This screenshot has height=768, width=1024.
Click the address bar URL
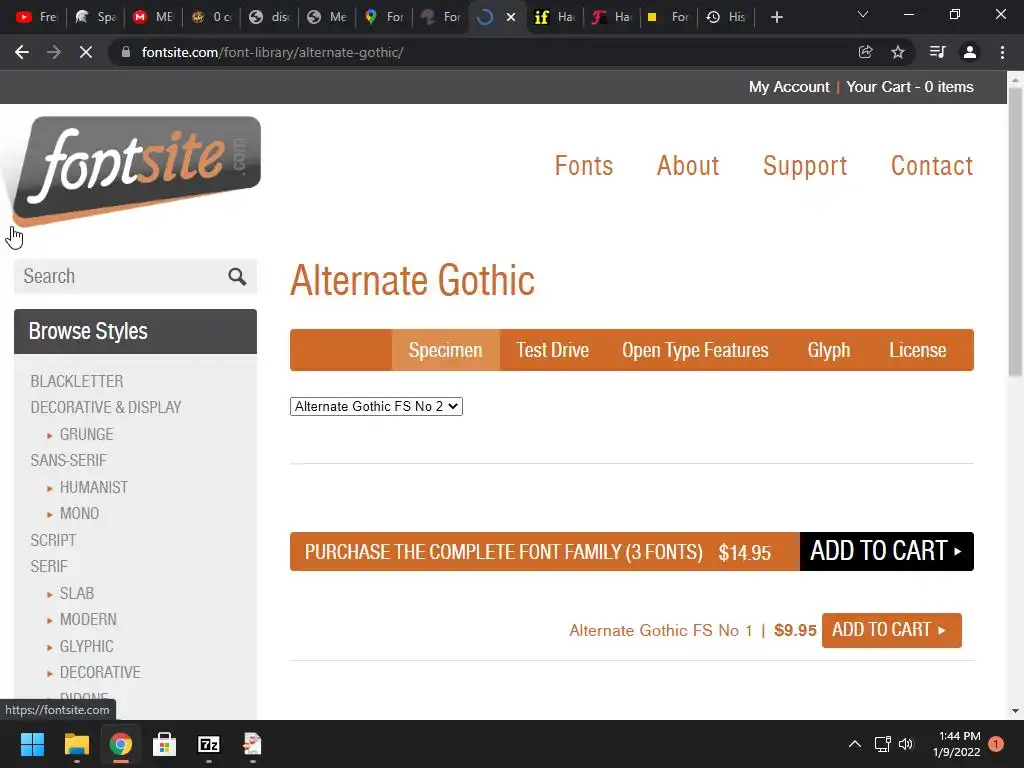272,52
